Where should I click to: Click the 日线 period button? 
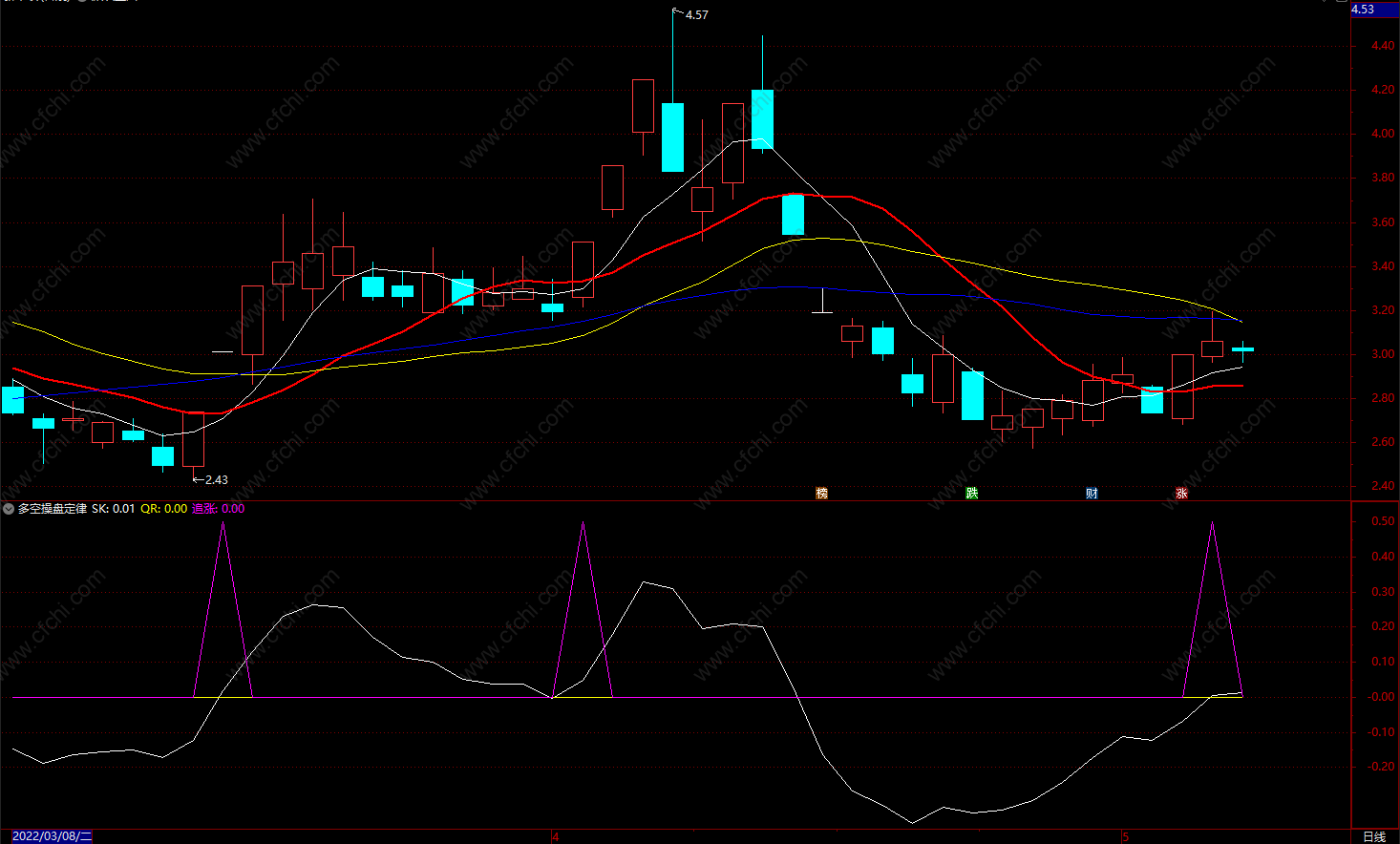[x=1374, y=836]
